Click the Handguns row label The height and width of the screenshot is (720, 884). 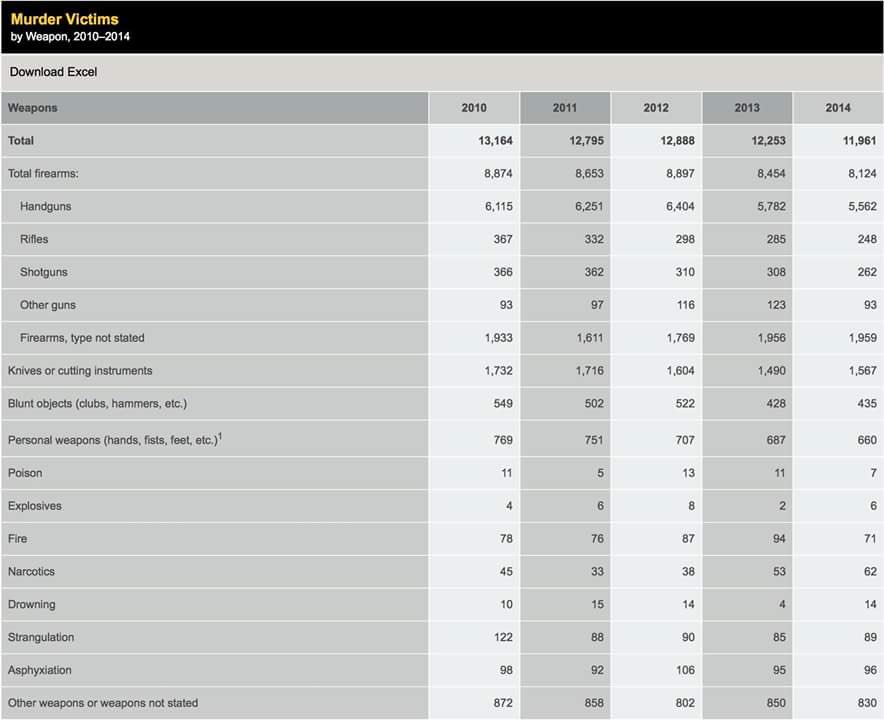coord(46,206)
